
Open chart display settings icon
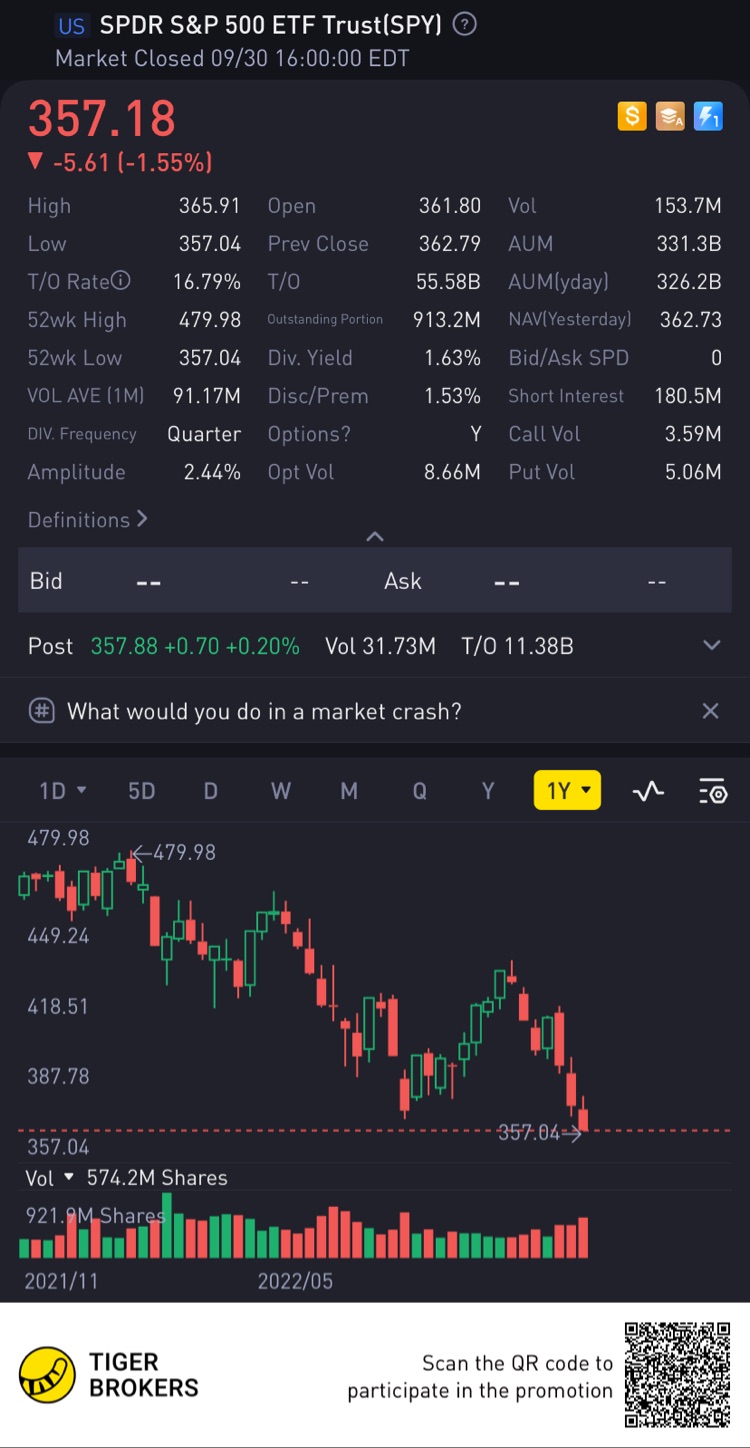point(712,792)
